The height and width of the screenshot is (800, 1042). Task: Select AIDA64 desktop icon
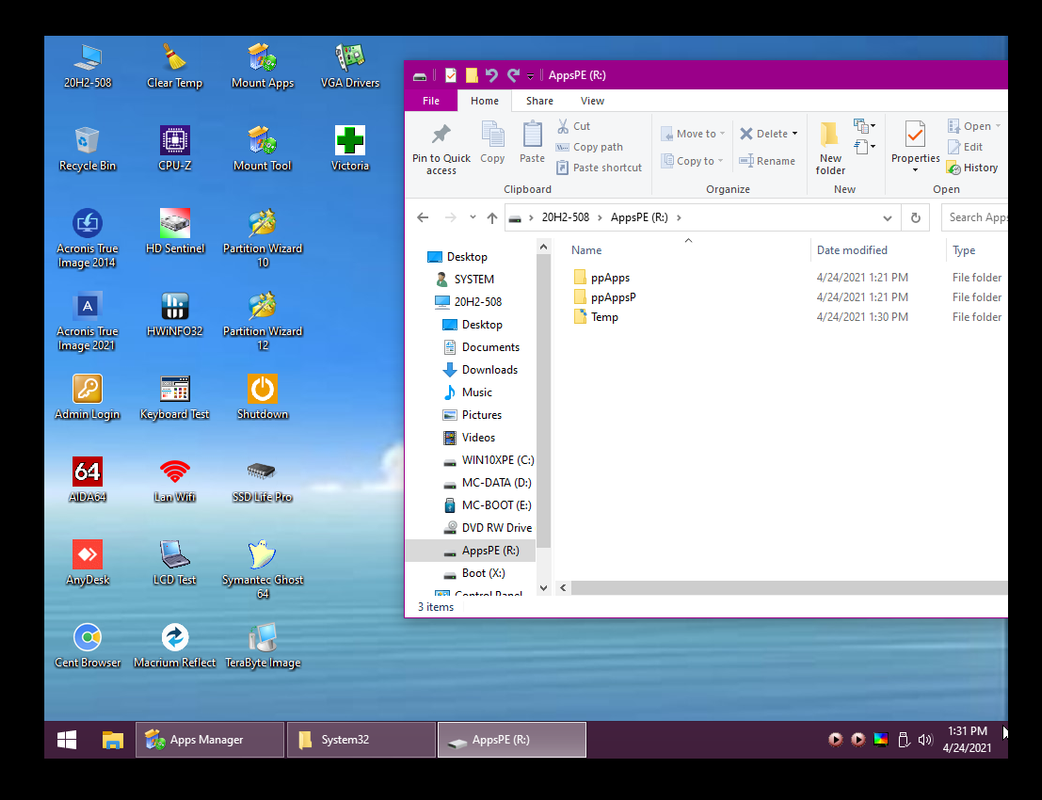click(87, 479)
